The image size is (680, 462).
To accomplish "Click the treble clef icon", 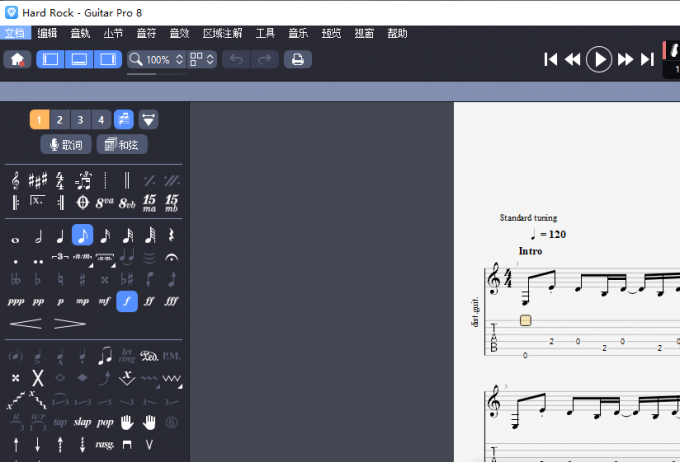I will click(16, 180).
